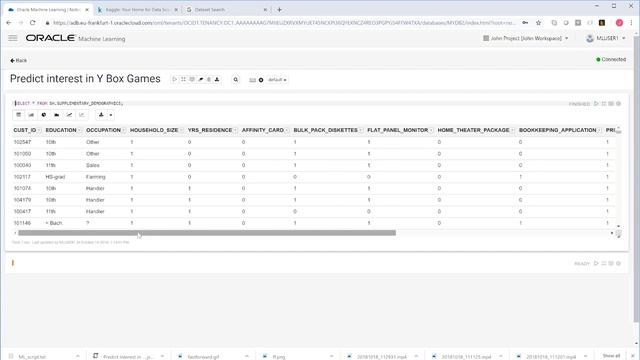Switch to Kaggle browser tab
640x360 pixels.
tap(138, 9)
